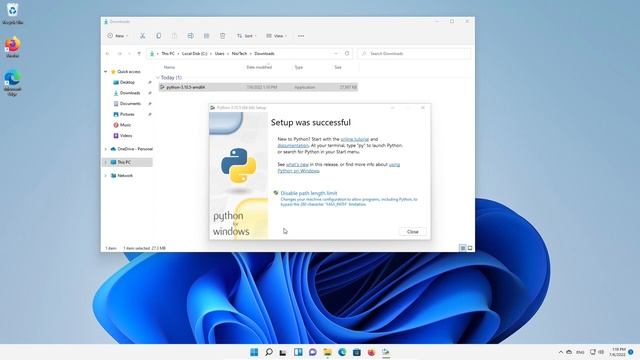640x360 pixels.
Task: Open the Sort dropdown menu
Action: 246,36
